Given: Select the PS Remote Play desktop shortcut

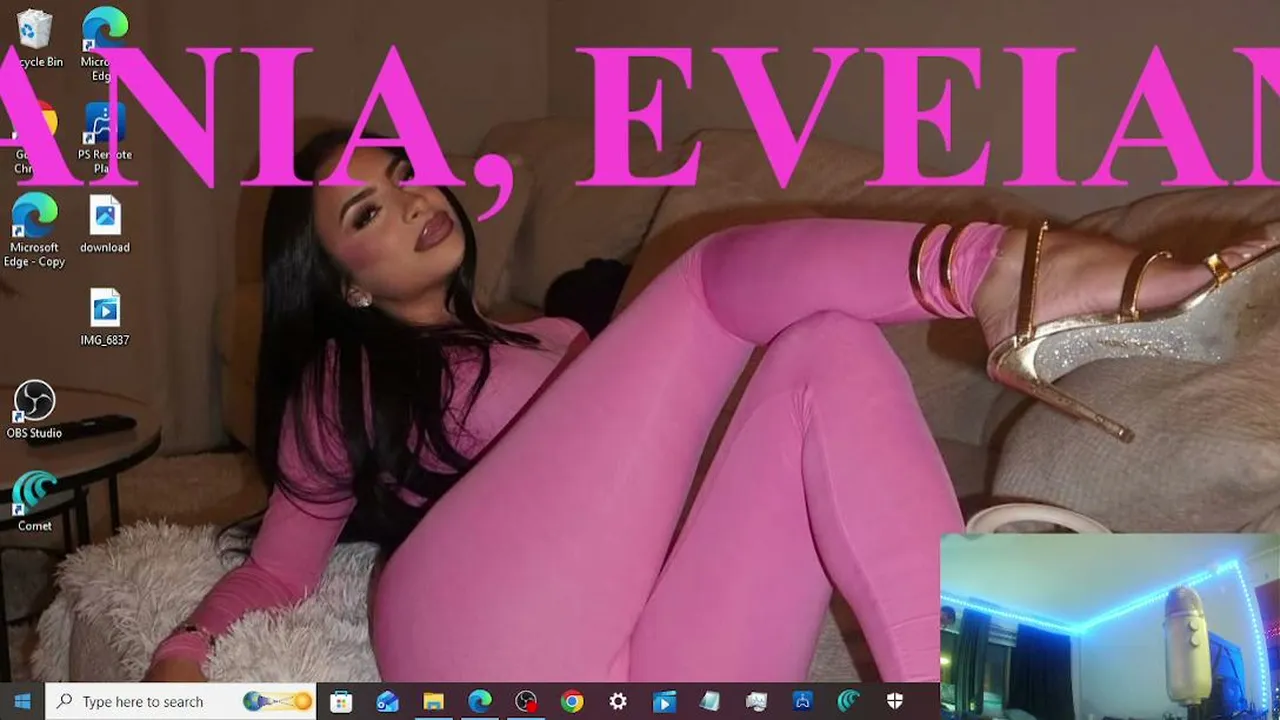Looking at the screenshot, I should [x=104, y=138].
